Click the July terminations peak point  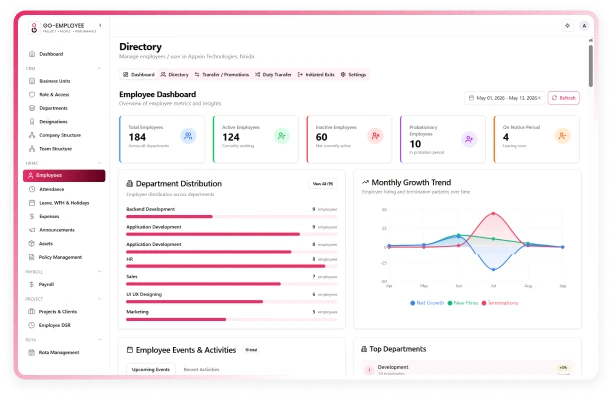click(x=493, y=214)
